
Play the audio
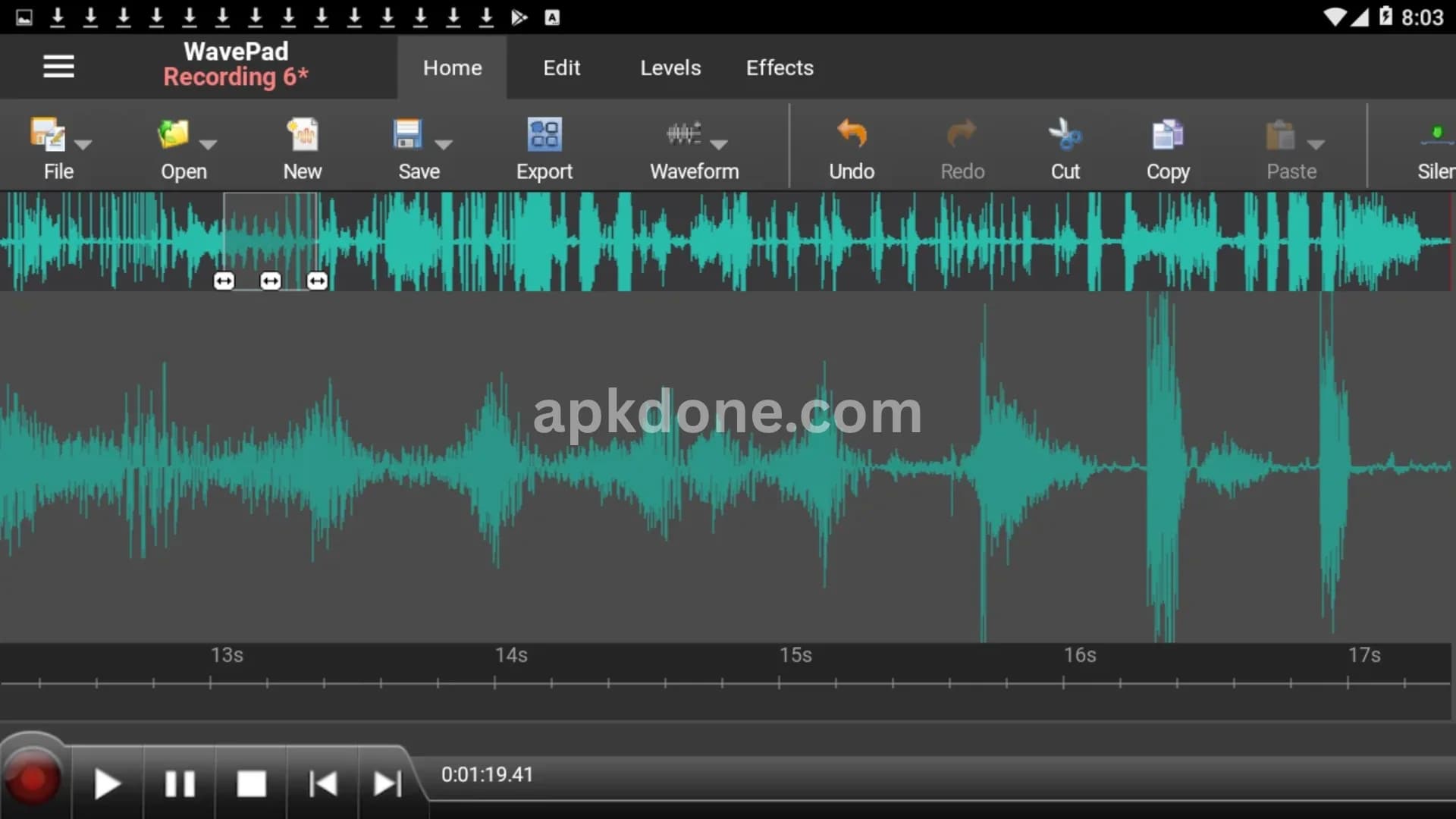pos(108,783)
